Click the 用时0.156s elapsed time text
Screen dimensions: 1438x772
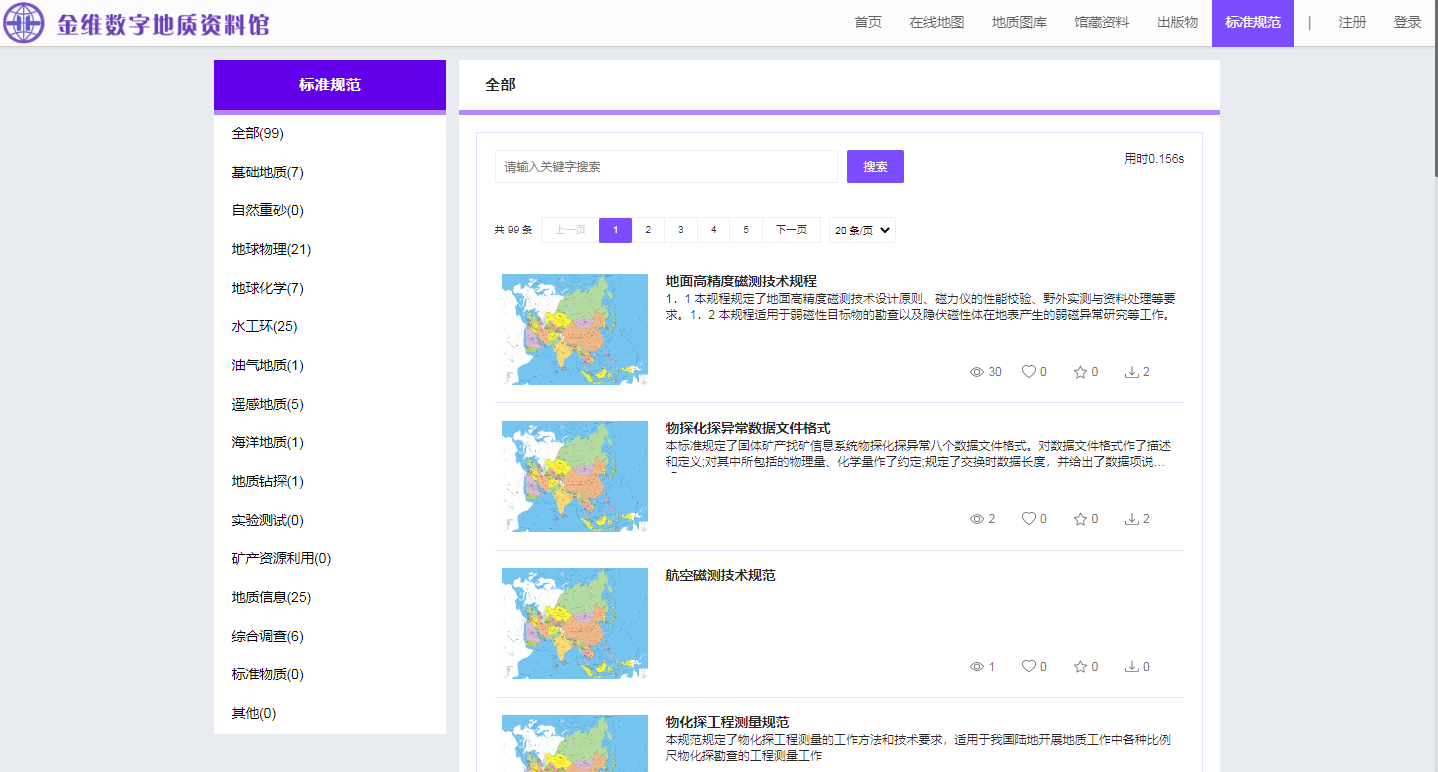tap(1154, 159)
